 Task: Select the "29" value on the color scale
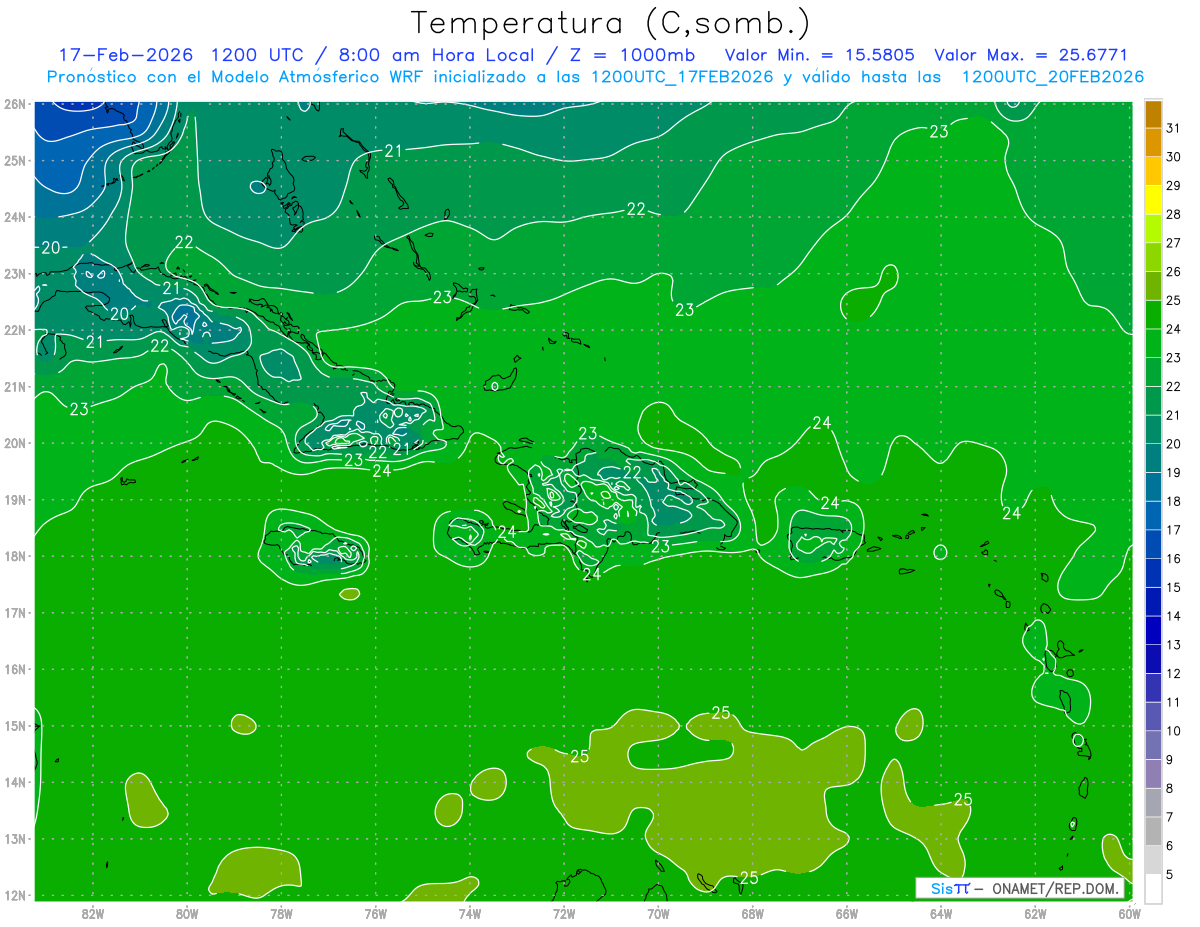(1173, 185)
